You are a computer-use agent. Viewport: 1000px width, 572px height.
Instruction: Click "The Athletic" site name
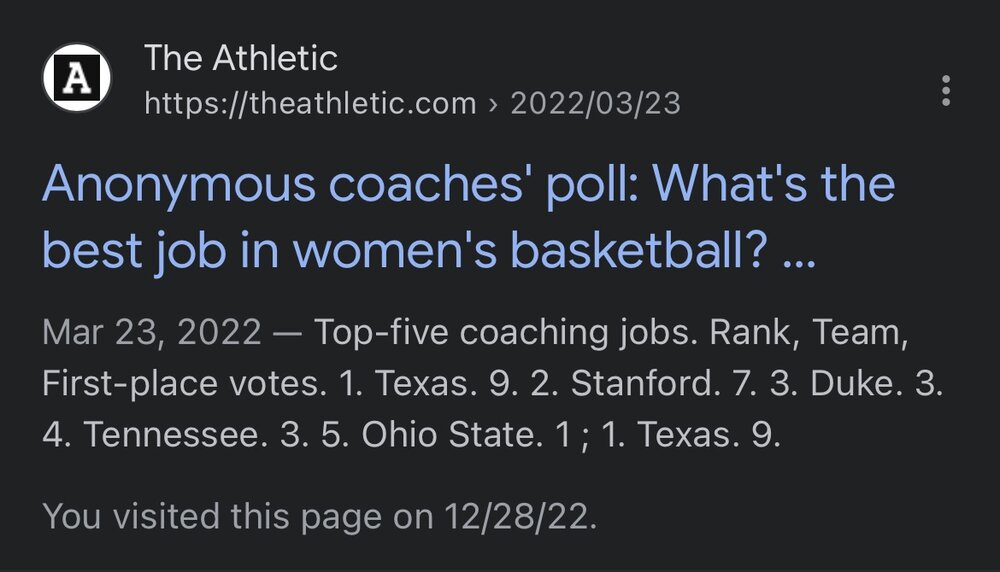(241, 58)
